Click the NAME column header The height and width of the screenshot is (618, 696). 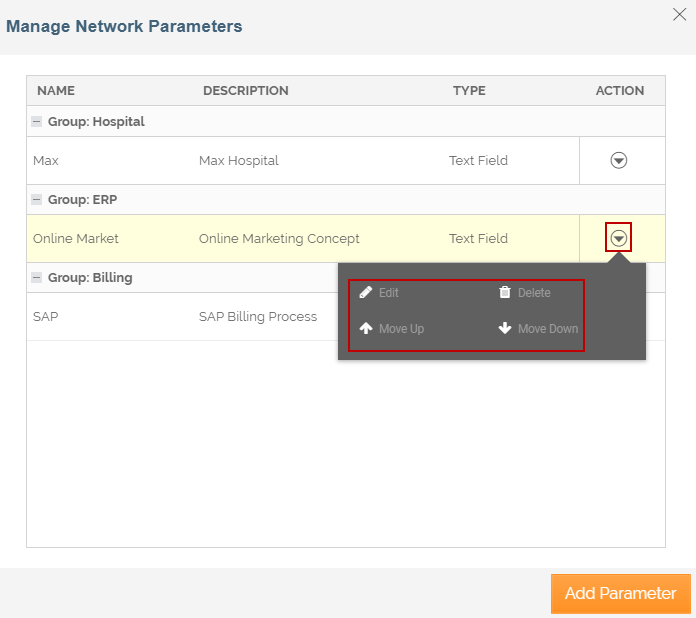pyautogui.click(x=56, y=91)
